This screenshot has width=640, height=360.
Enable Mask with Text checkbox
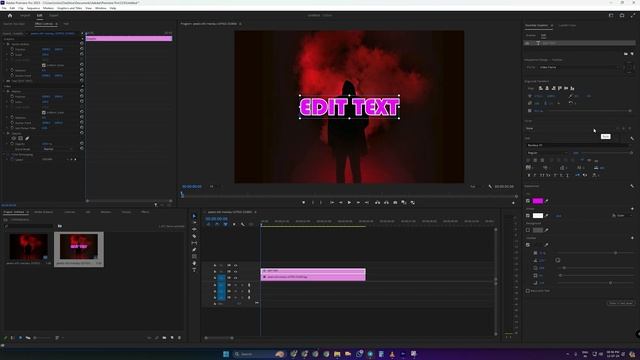tap(528, 291)
